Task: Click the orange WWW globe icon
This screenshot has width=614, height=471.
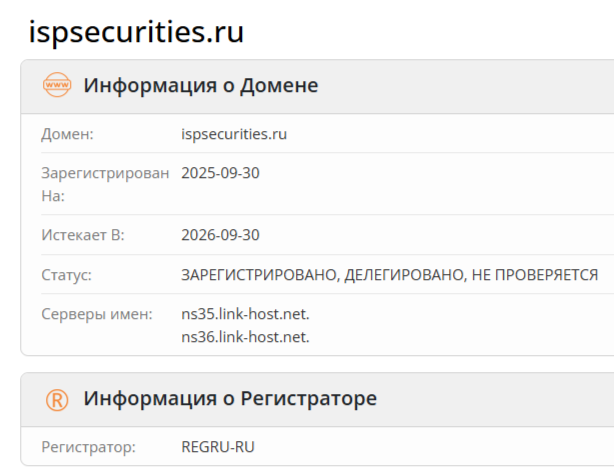Action: [x=57, y=86]
